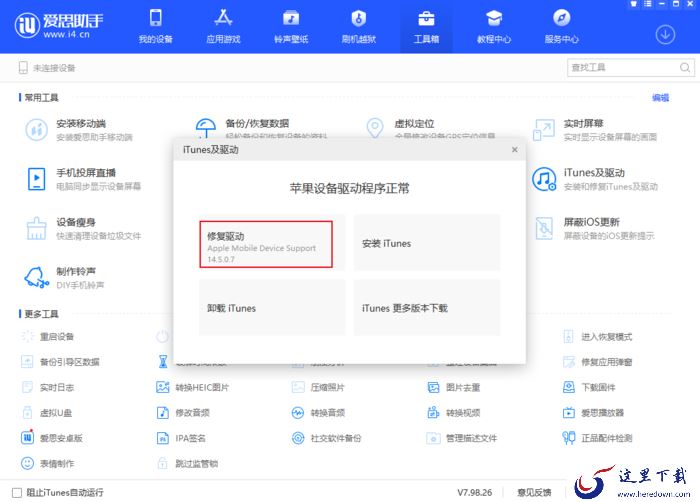The image size is (700, 502).
Task: Open the 虚拟U盘 tool
Action: pos(47,413)
